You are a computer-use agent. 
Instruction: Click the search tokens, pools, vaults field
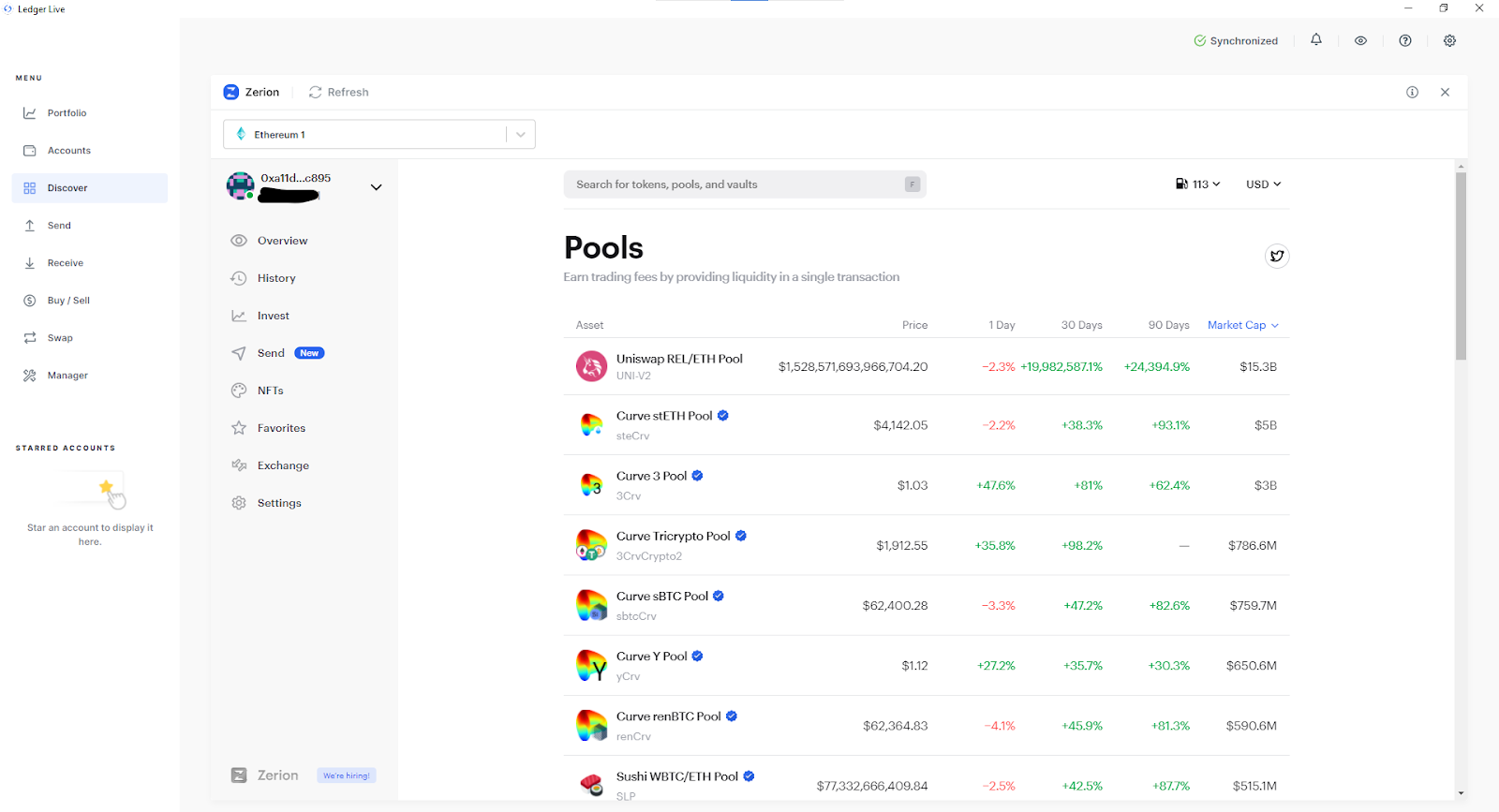[x=745, y=185]
